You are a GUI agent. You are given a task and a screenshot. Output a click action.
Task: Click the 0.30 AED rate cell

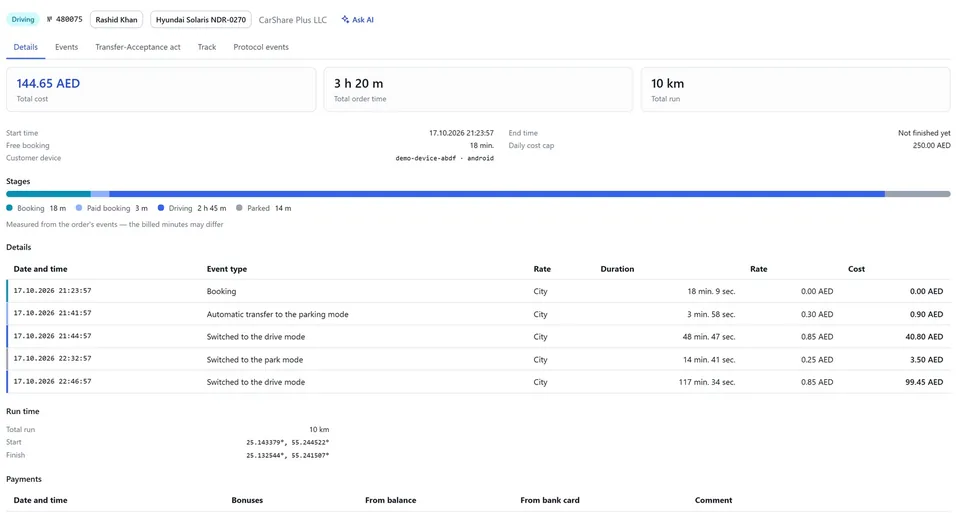(x=817, y=314)
